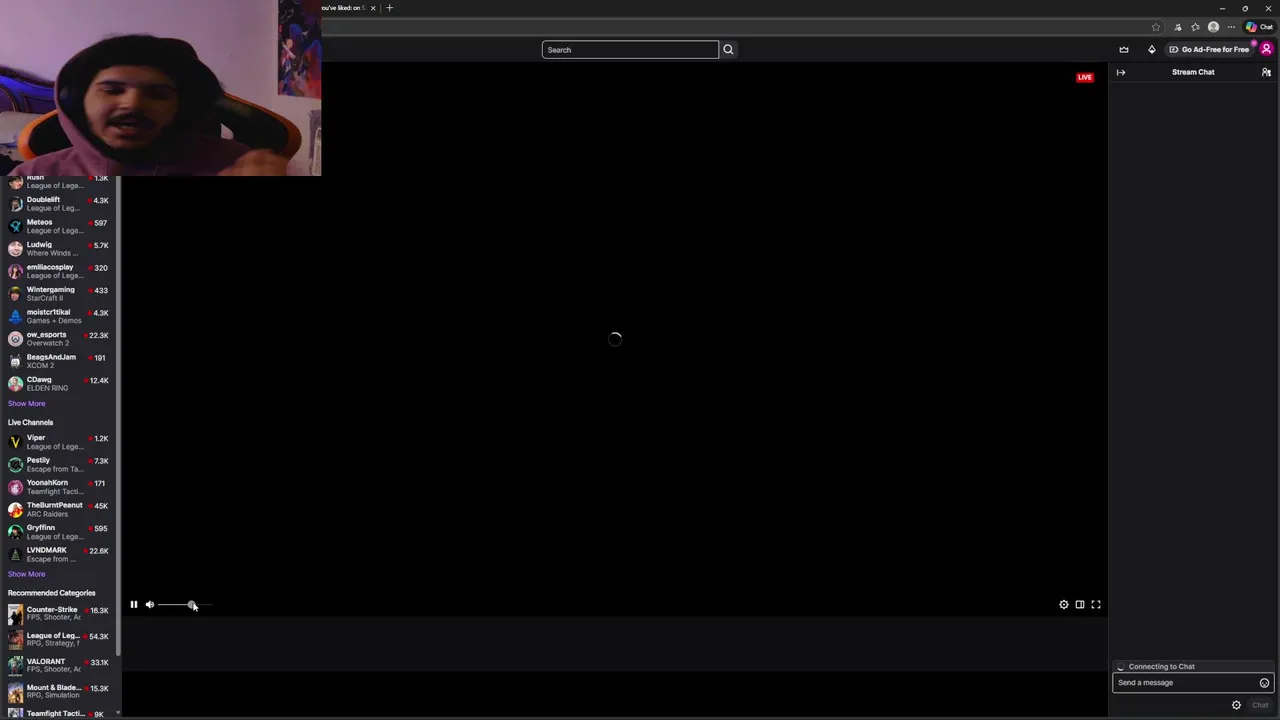This screenshot has height=720, width=1280.
Task: Close the current browser tab
Action: coord(373,8)
